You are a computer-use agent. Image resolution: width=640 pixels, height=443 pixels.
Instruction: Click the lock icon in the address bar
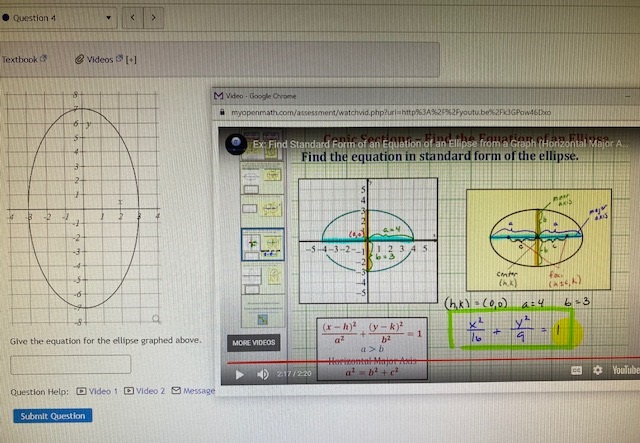tap(222, 112)
